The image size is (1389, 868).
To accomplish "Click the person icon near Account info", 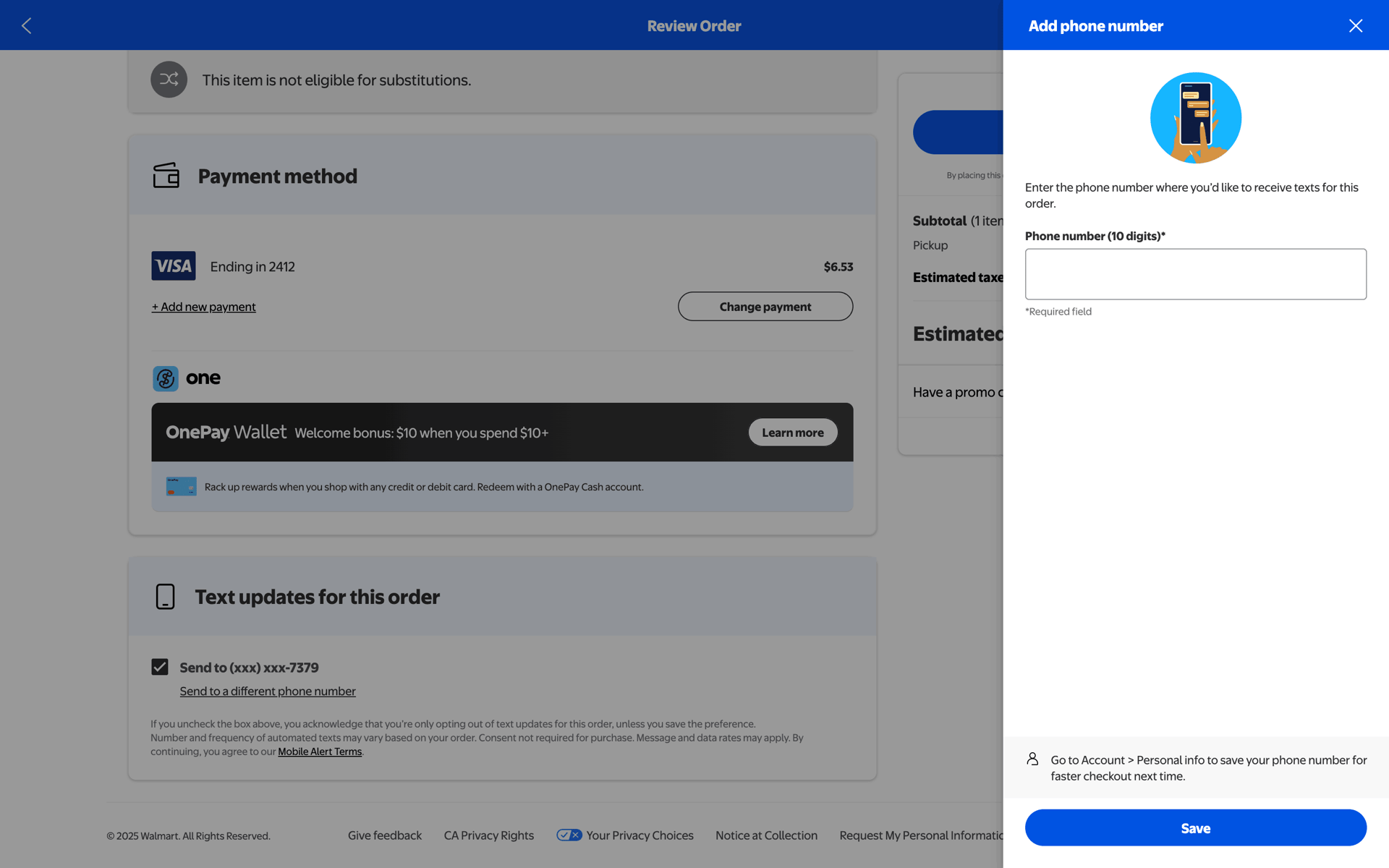I will 1032,759.
